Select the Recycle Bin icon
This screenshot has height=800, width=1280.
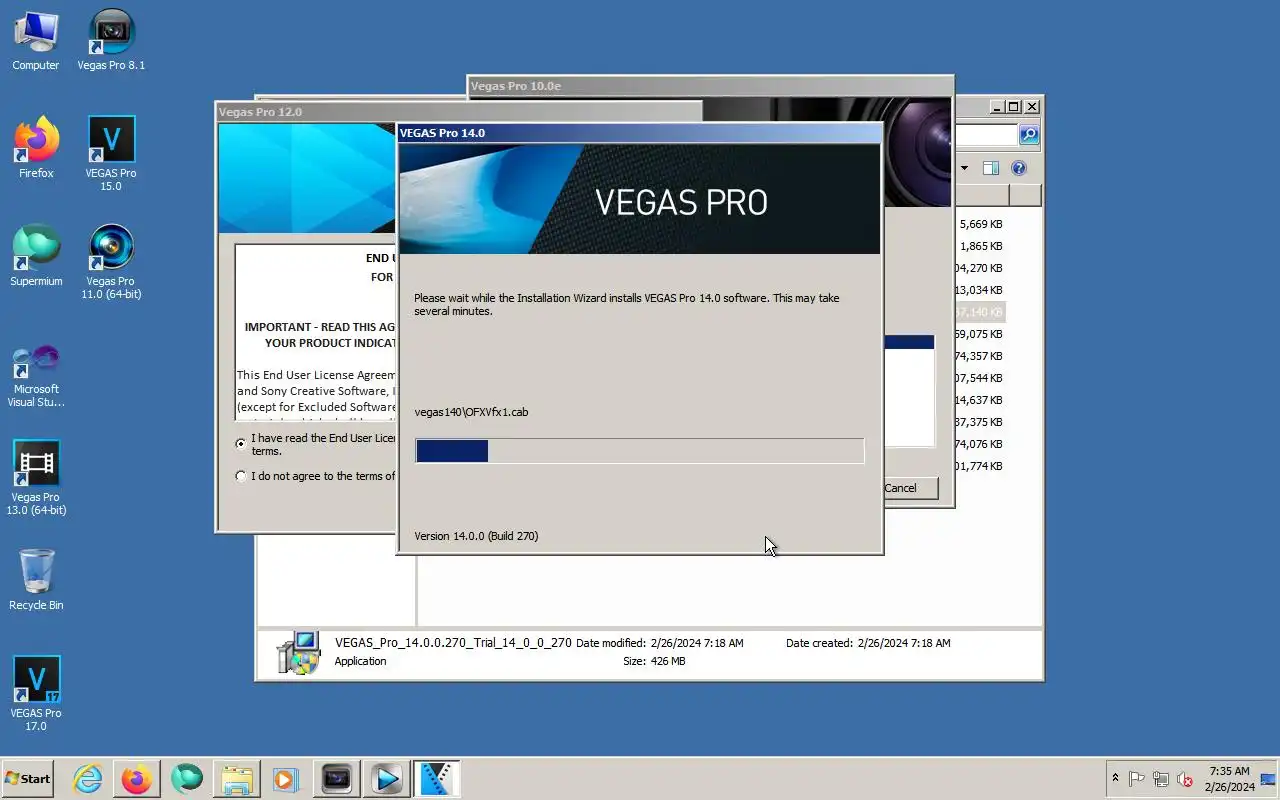click(x=36, y=580)
